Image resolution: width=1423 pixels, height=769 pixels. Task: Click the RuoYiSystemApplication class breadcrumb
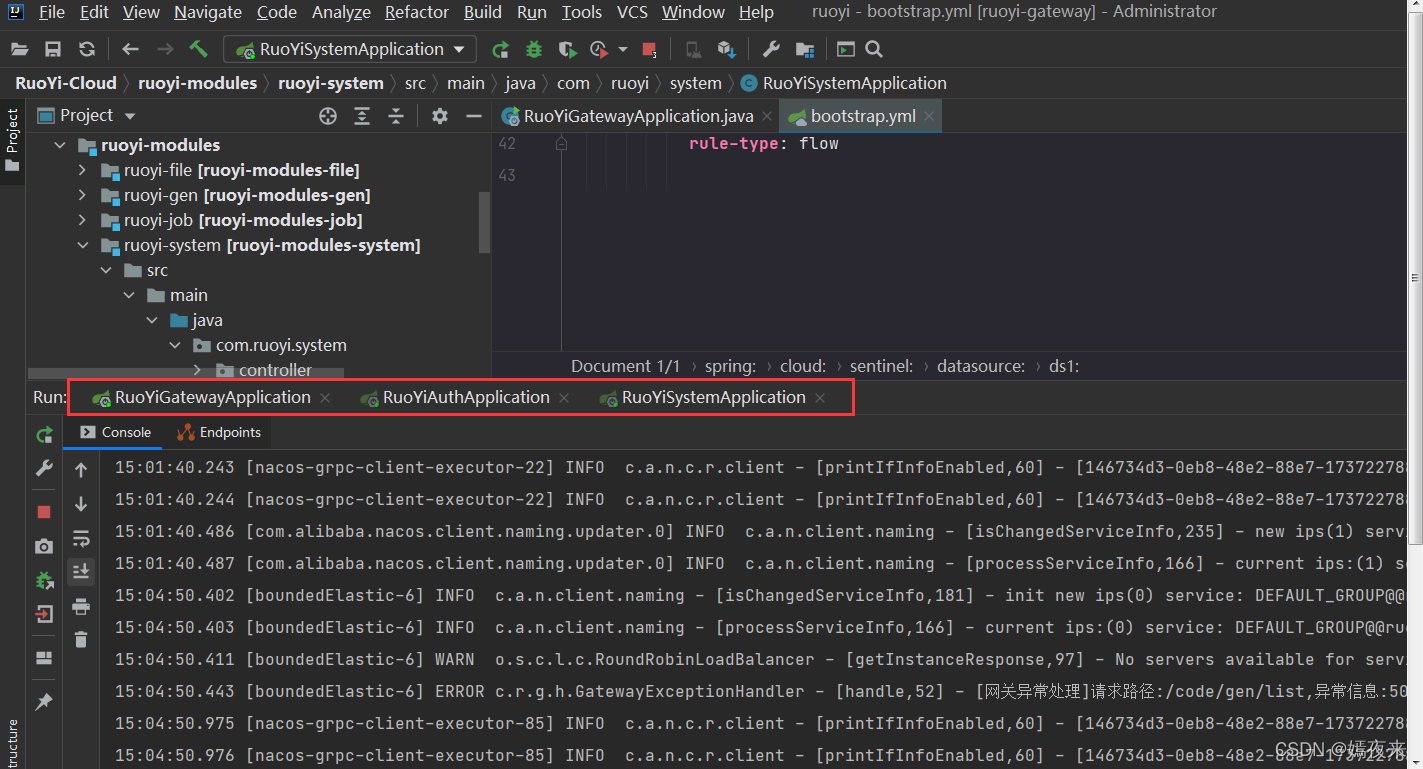coord(844,83)
